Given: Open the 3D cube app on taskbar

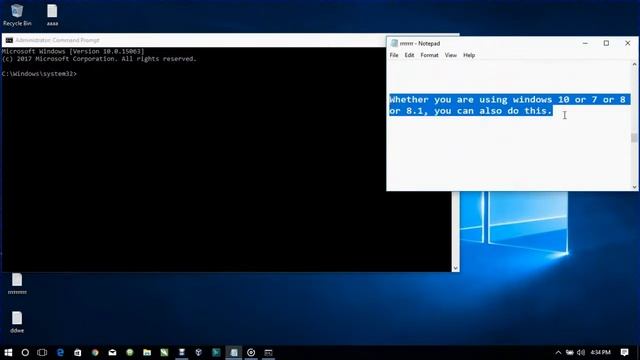Looking at the screenshot, I should point(199,352).
